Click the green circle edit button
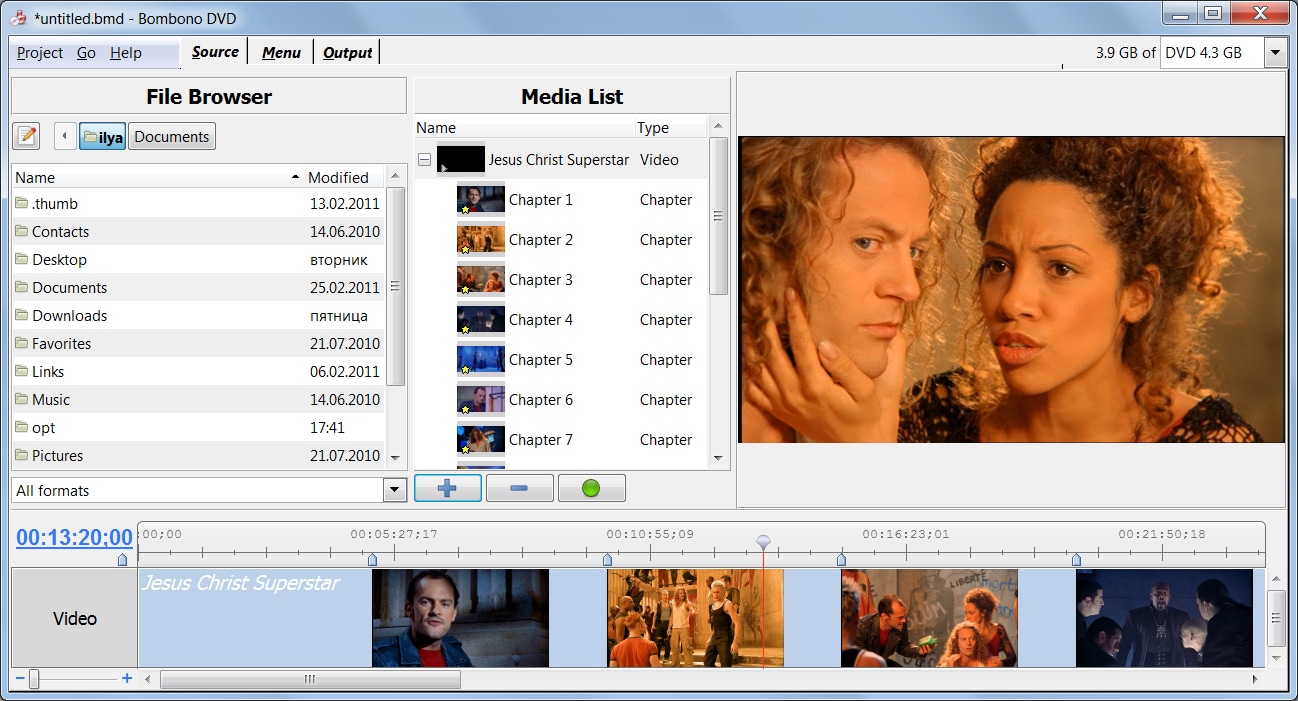This screenshot has width=1298, height=701. coord(591,488)
